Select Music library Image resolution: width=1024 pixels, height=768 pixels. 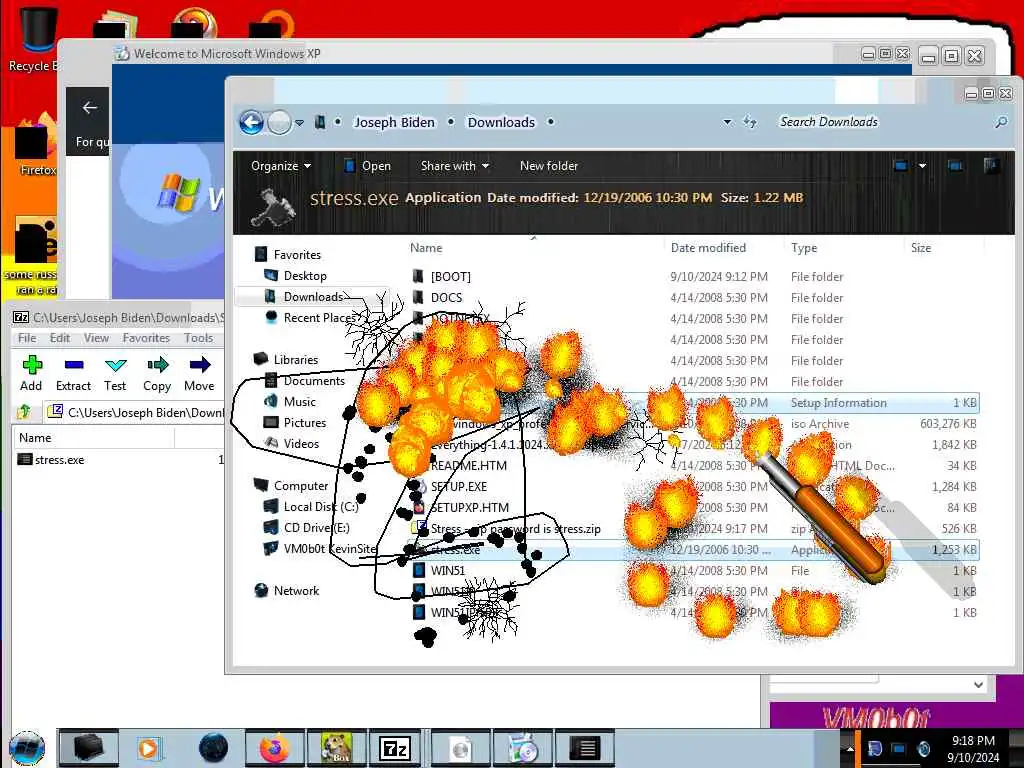click(x=291, y=402)
